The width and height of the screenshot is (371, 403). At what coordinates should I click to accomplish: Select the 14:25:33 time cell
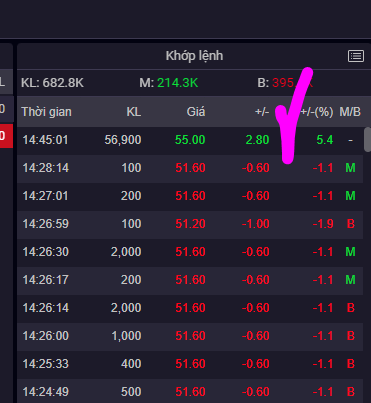point(46,364)
